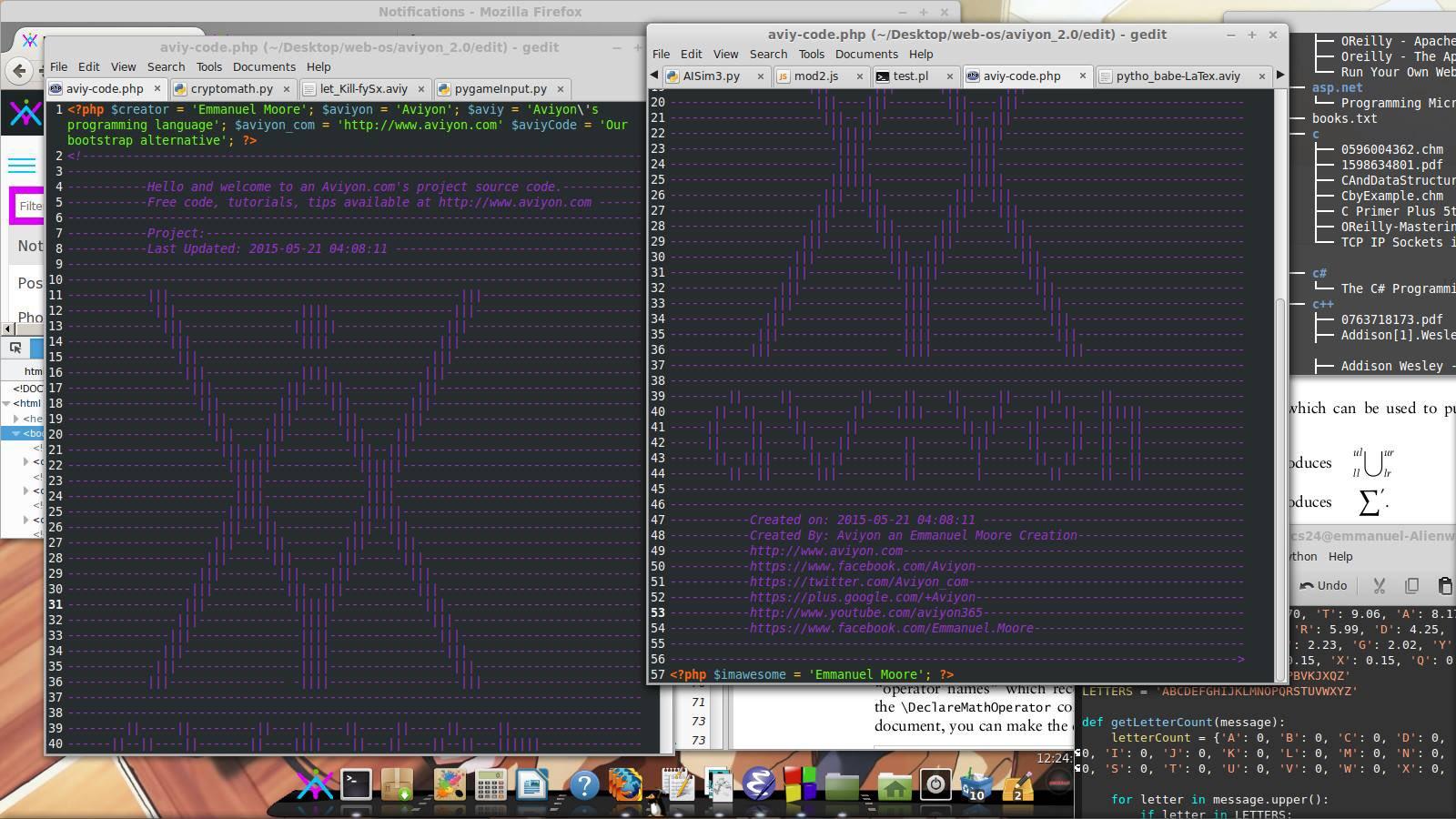Click the hamburger menu icon on Firefox page

point(22,165)
